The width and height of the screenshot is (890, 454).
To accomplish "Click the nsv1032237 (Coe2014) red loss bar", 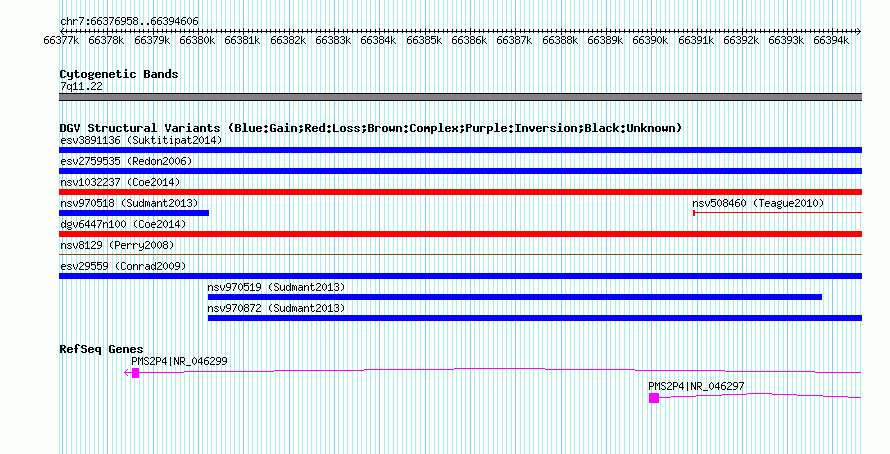I will pos(460,192).
